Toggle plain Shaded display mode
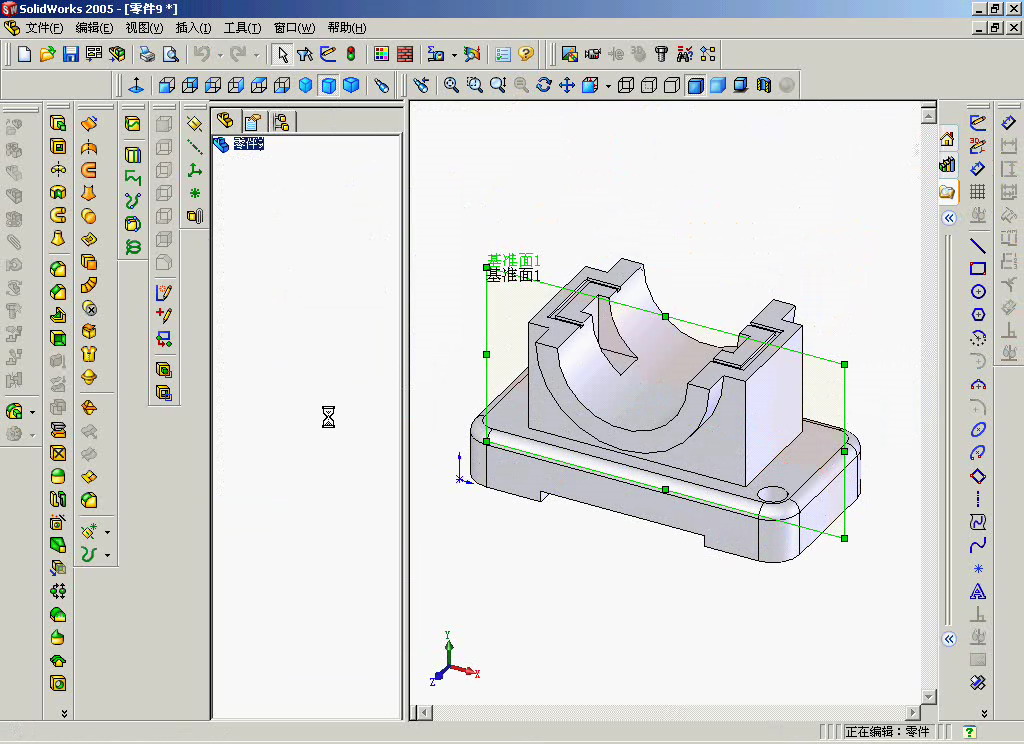The width and height of the screenshot is (1024, 744). click(718, 85)
